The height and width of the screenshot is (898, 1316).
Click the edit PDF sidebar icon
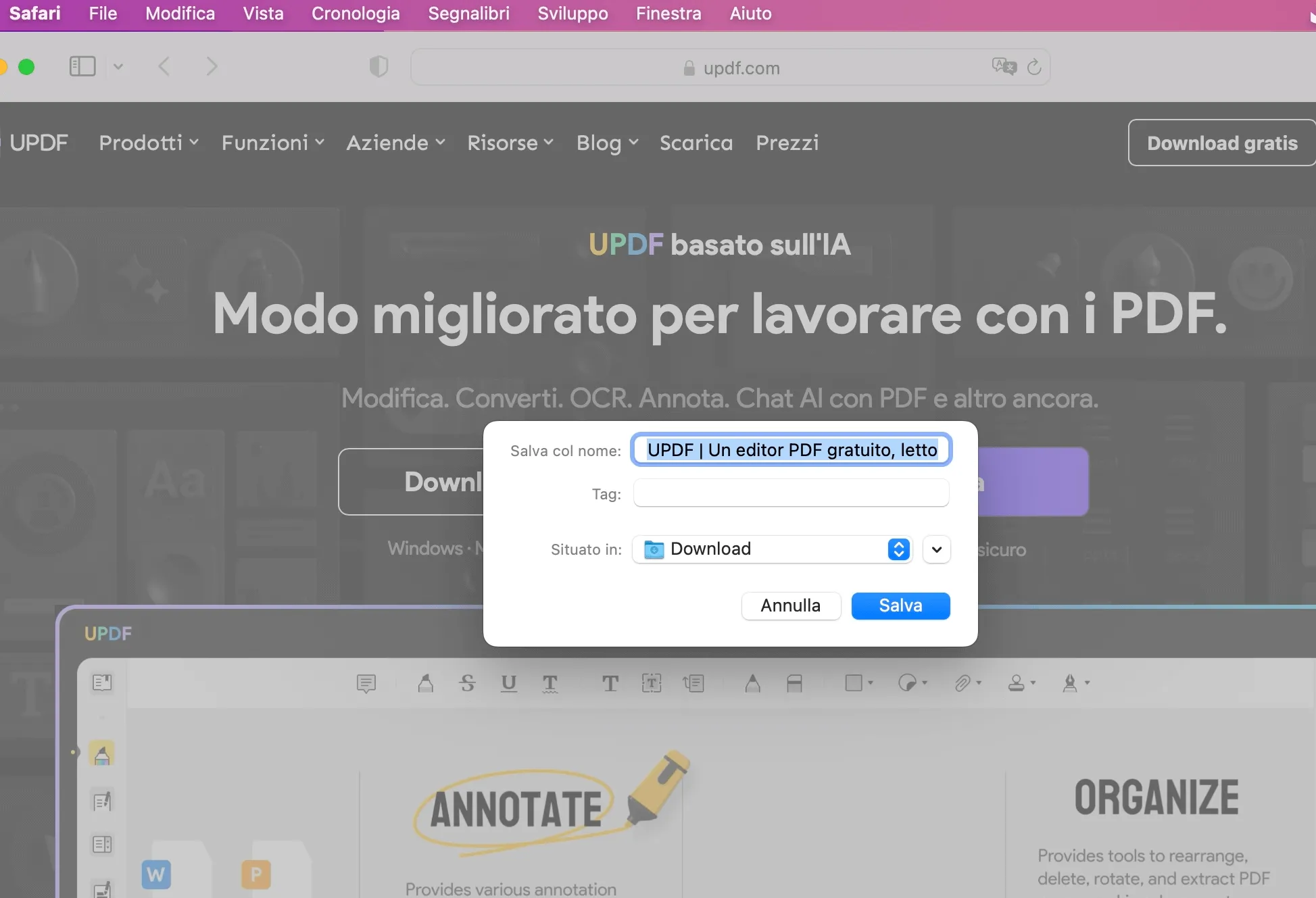pos(102,801)
